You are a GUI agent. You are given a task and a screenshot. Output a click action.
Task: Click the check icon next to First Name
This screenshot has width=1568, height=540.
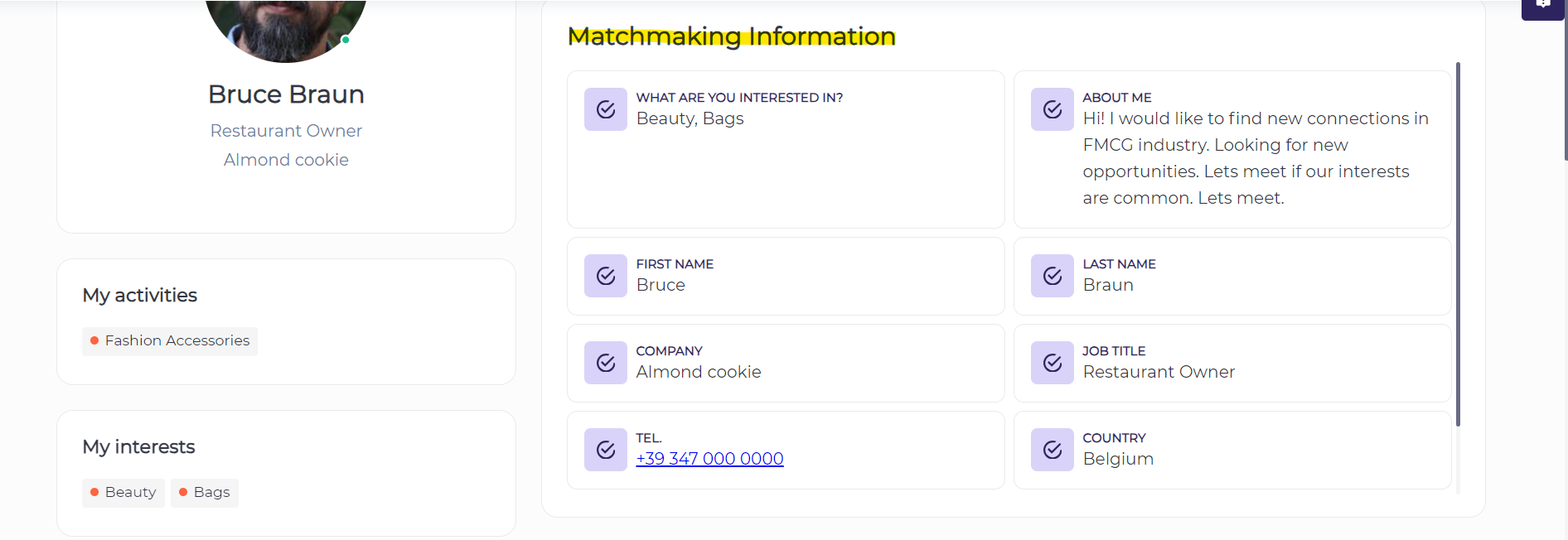coord(606,276)
